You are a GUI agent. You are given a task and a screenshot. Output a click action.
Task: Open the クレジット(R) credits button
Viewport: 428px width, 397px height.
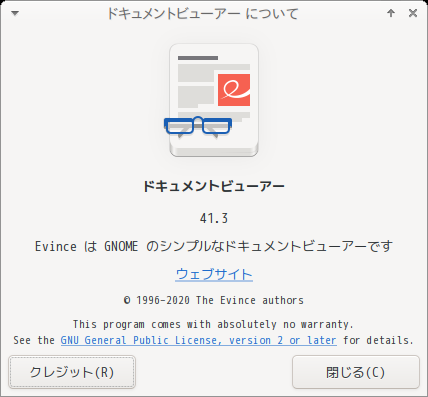[72, 372]
